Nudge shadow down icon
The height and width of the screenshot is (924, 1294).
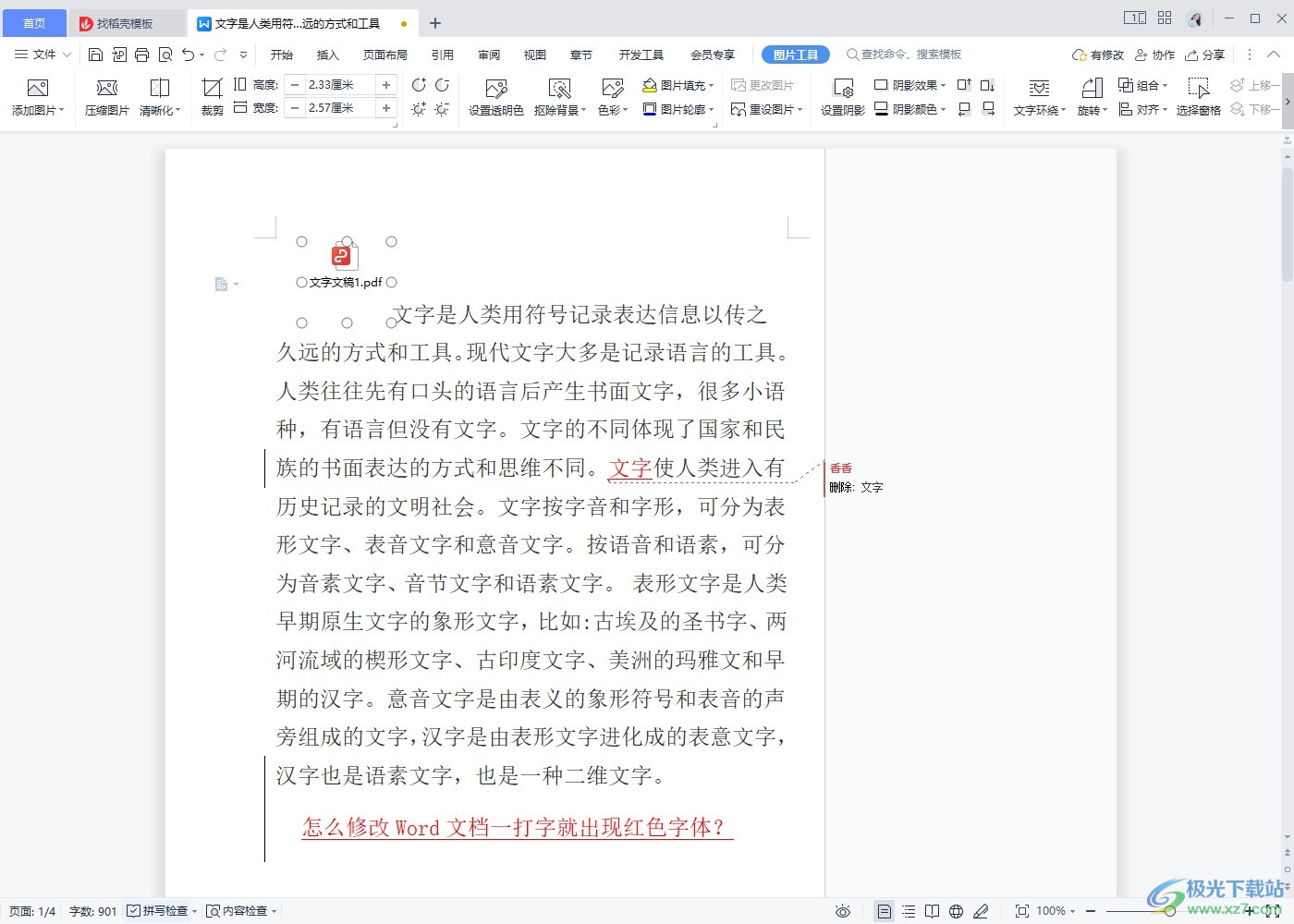click(988, 85)
